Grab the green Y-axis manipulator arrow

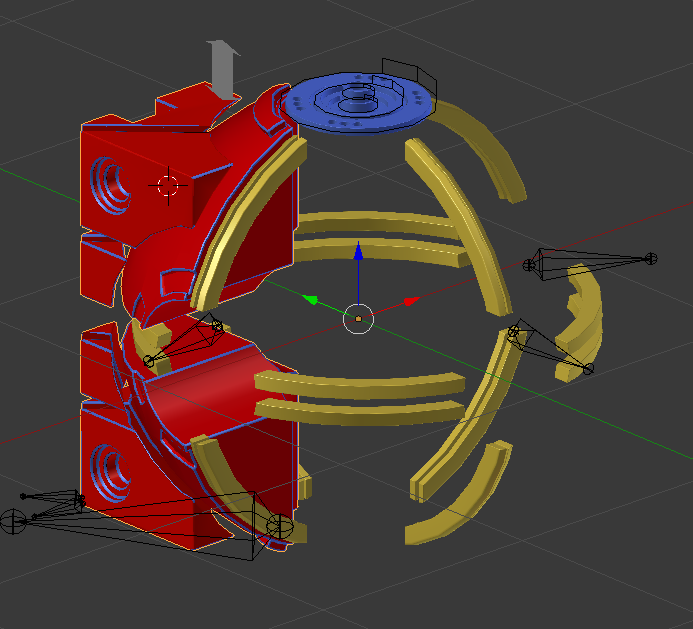311,300
